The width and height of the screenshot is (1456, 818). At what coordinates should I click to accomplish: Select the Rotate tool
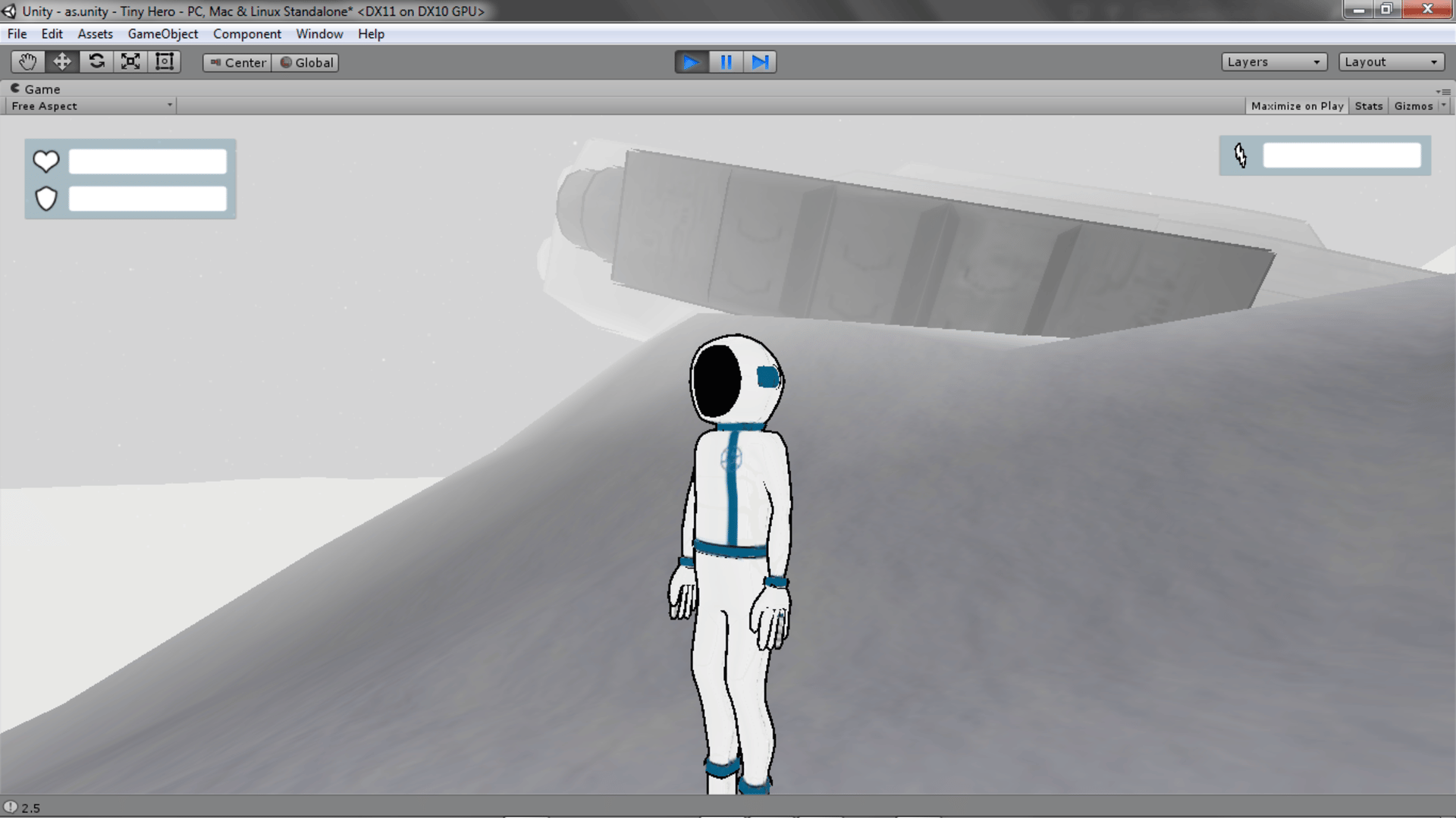click(x=96, y=62)
